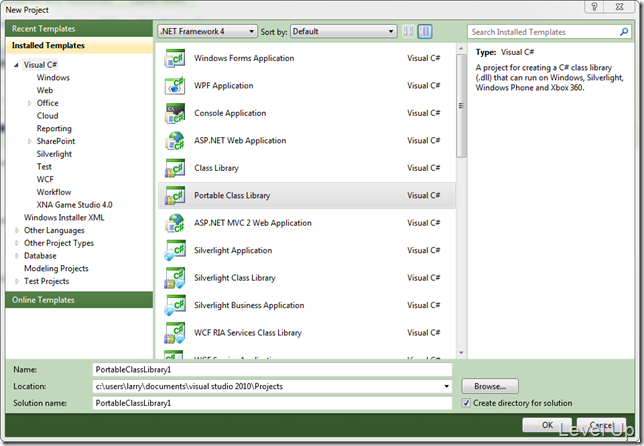Screen dimensions: 644x446
Task: Open the Installed Templates section
Action: tap(79, 46)
